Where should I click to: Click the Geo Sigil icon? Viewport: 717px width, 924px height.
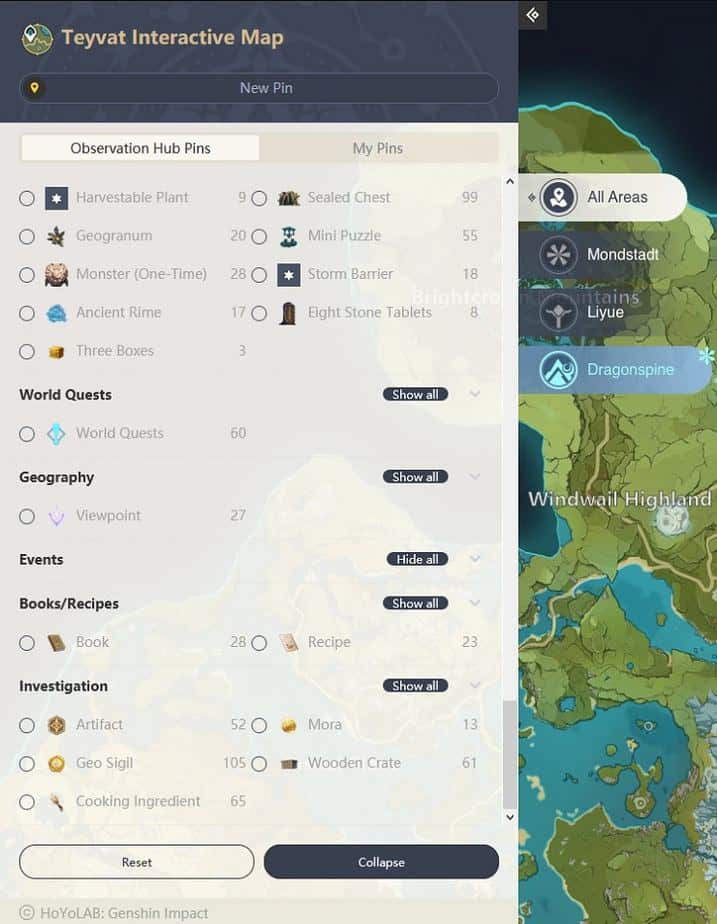click(57, 764)
